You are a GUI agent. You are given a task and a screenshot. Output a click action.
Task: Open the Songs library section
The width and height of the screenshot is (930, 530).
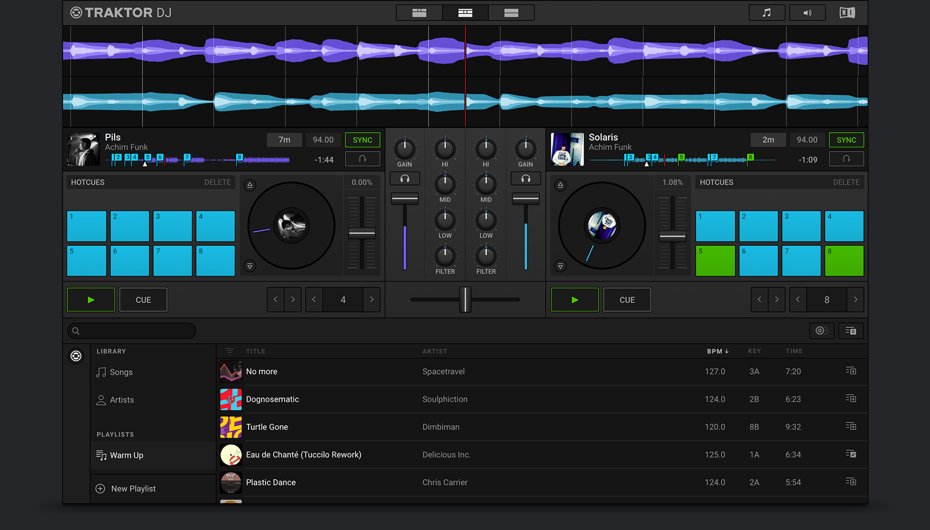pyautogui.click(x=121, y=372)
